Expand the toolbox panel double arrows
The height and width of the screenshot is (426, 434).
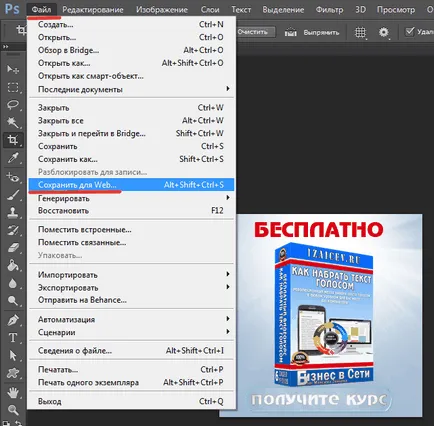[5, 47]
